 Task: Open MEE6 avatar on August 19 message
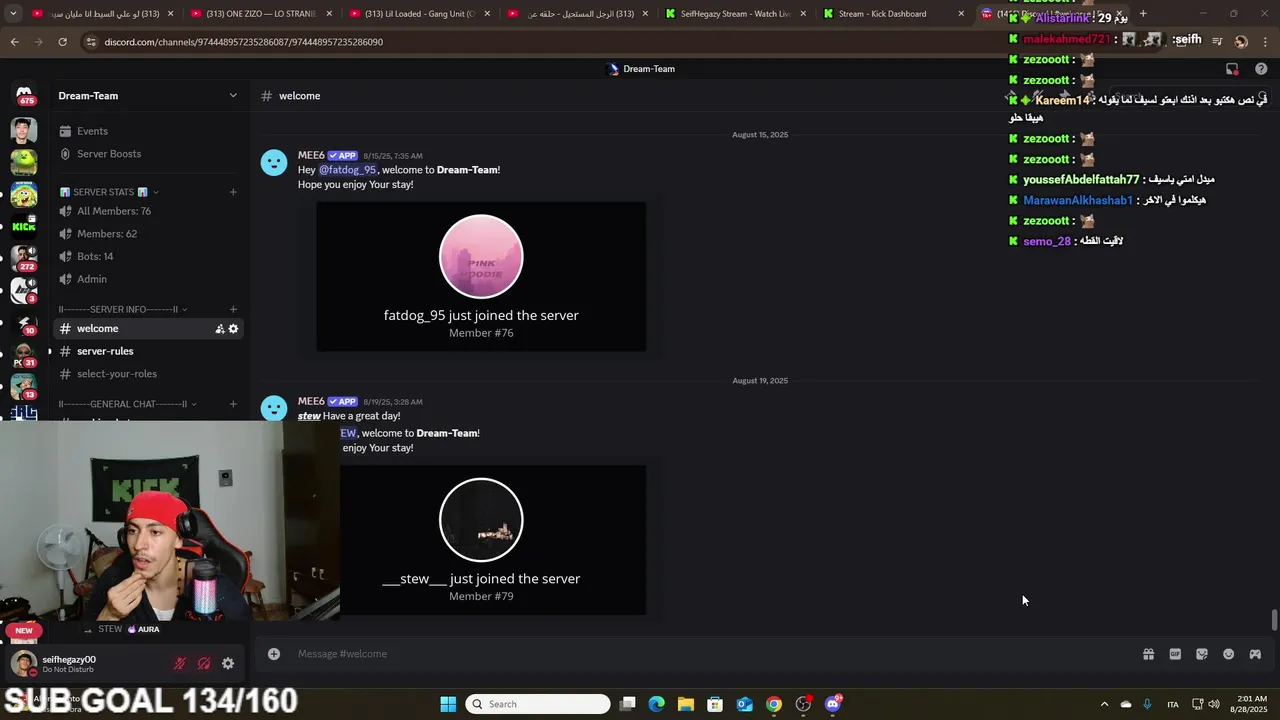[274, 408]
